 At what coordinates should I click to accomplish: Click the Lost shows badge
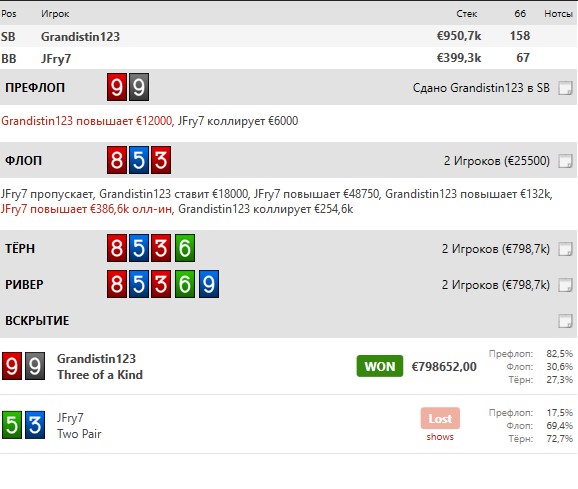[x=440, y=425]
